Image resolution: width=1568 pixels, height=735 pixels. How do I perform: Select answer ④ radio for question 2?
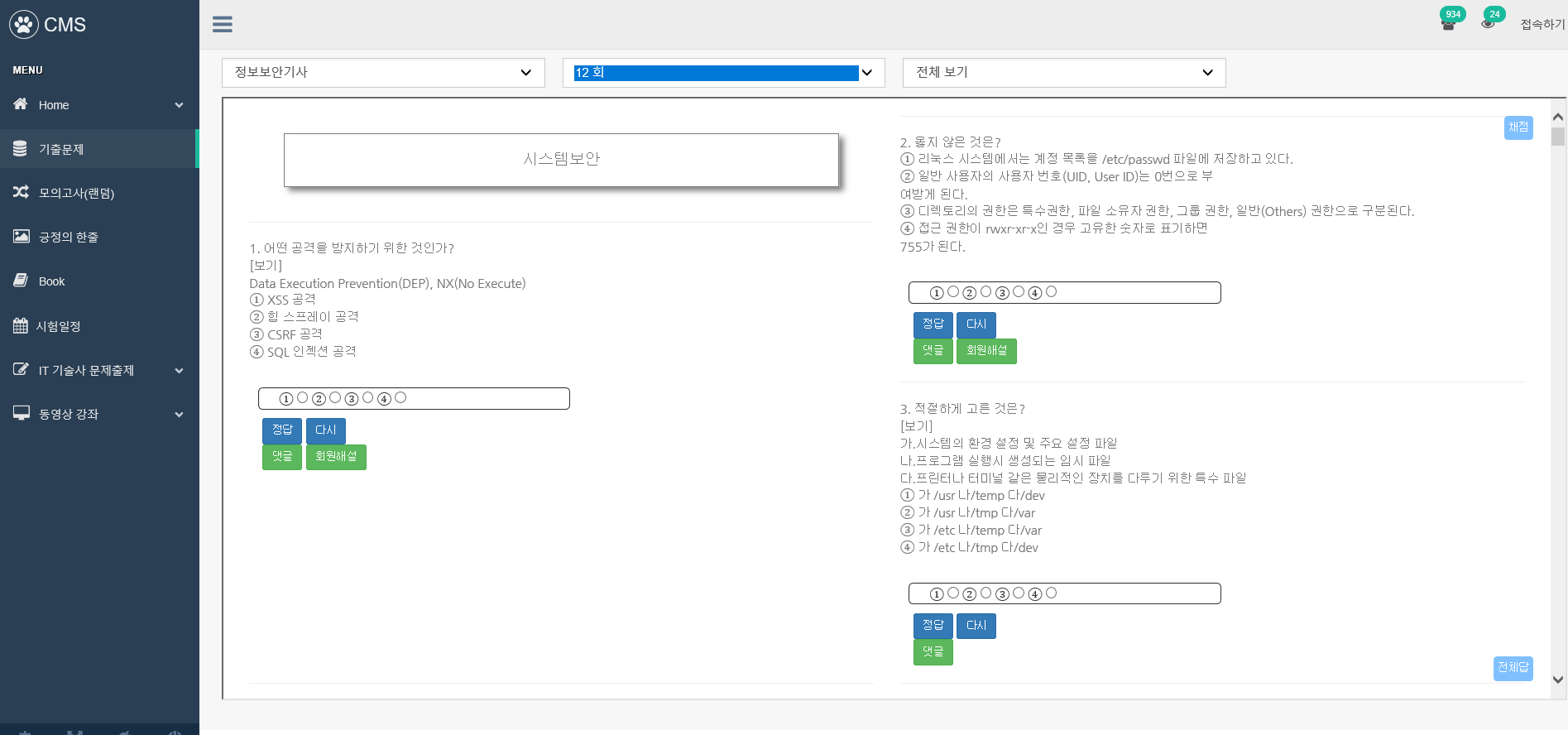point(1051,292)
